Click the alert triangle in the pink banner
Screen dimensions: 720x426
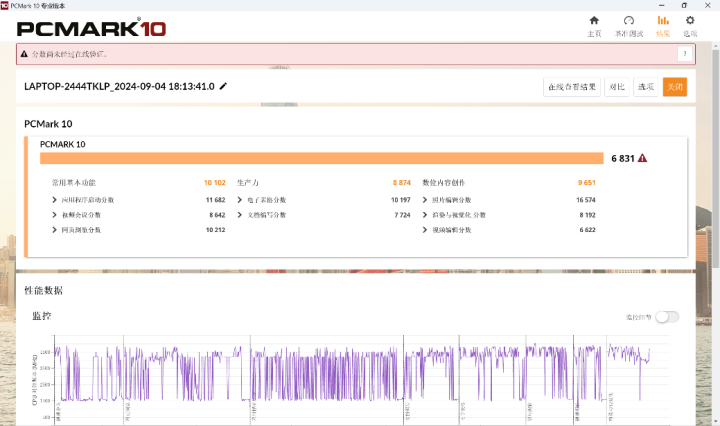[x=24, y=54]
